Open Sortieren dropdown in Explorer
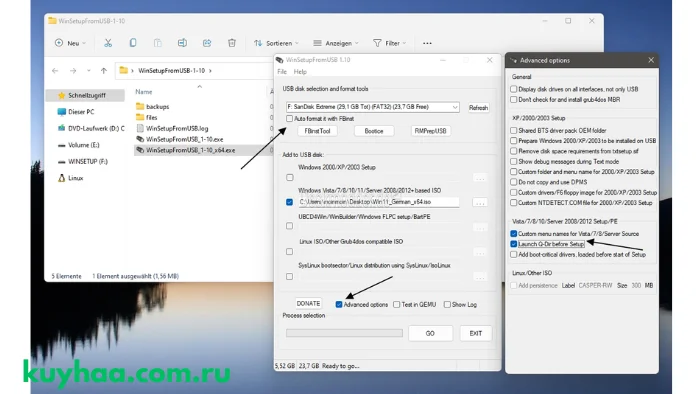 276,43
